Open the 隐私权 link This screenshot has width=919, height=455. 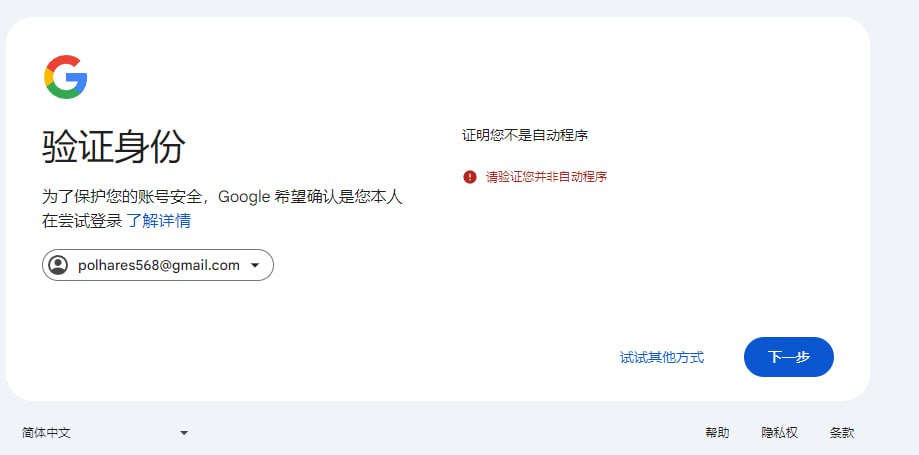click(780, 433)
